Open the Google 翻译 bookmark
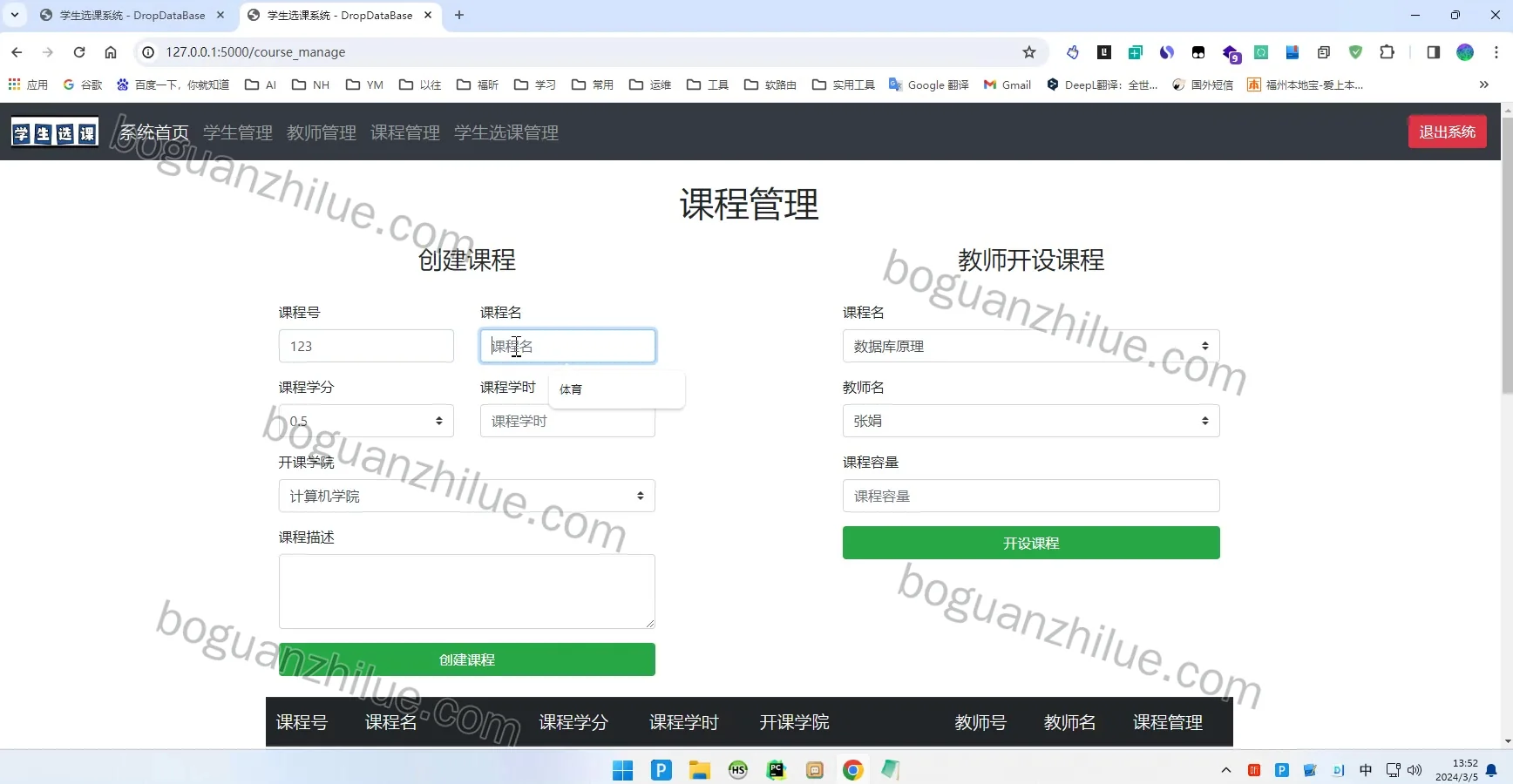 tap(929, 84)
